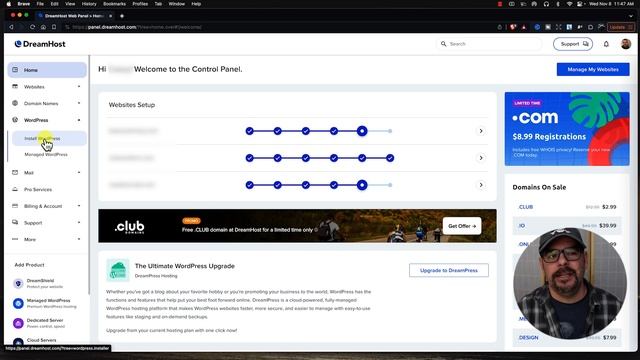Expand the Websites sidebar section
The width and height of the screenshot is (640, 360).
[79, 87]
